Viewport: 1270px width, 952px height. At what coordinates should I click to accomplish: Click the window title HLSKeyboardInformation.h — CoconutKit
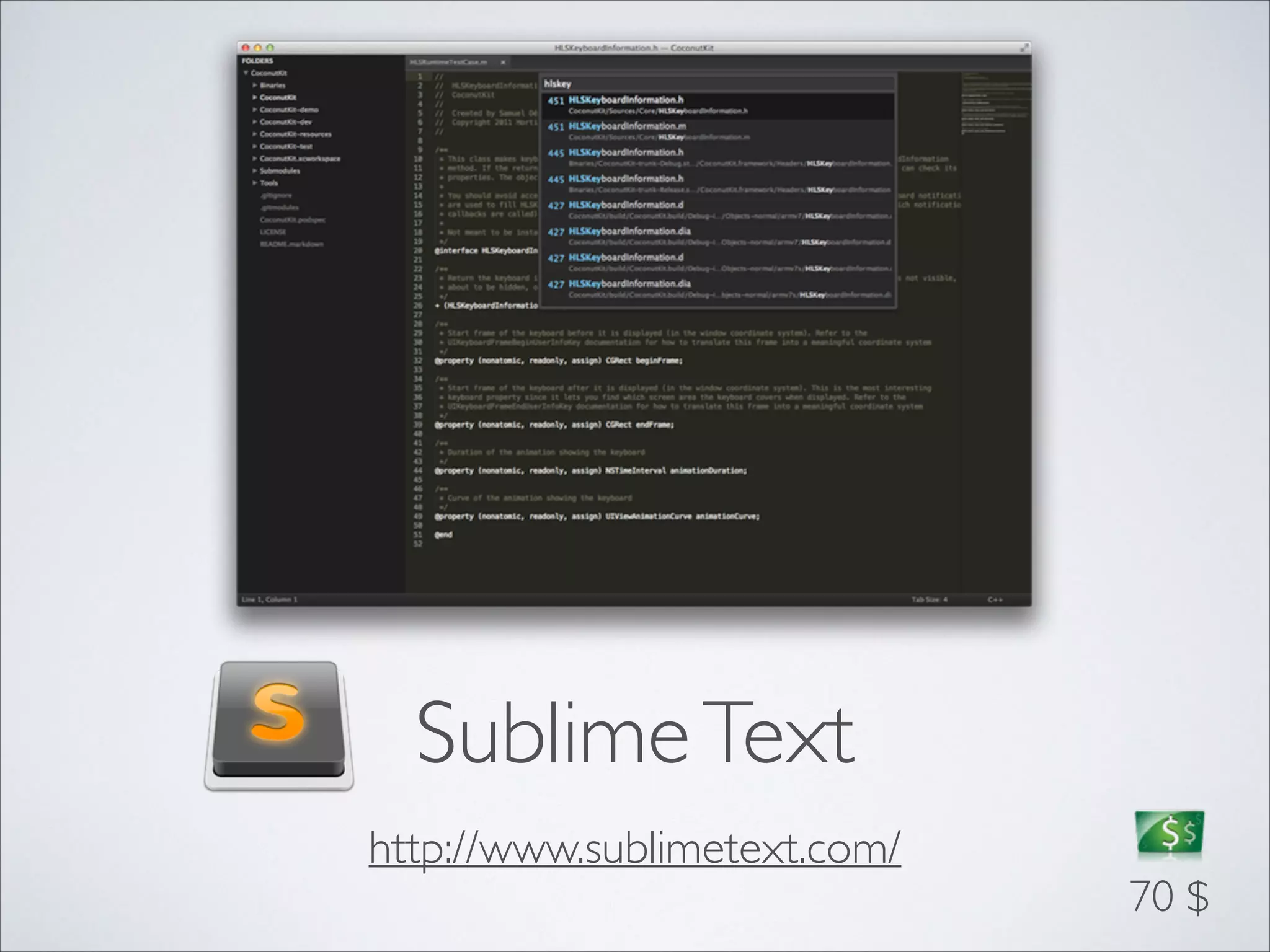click(x=633, y=48)
